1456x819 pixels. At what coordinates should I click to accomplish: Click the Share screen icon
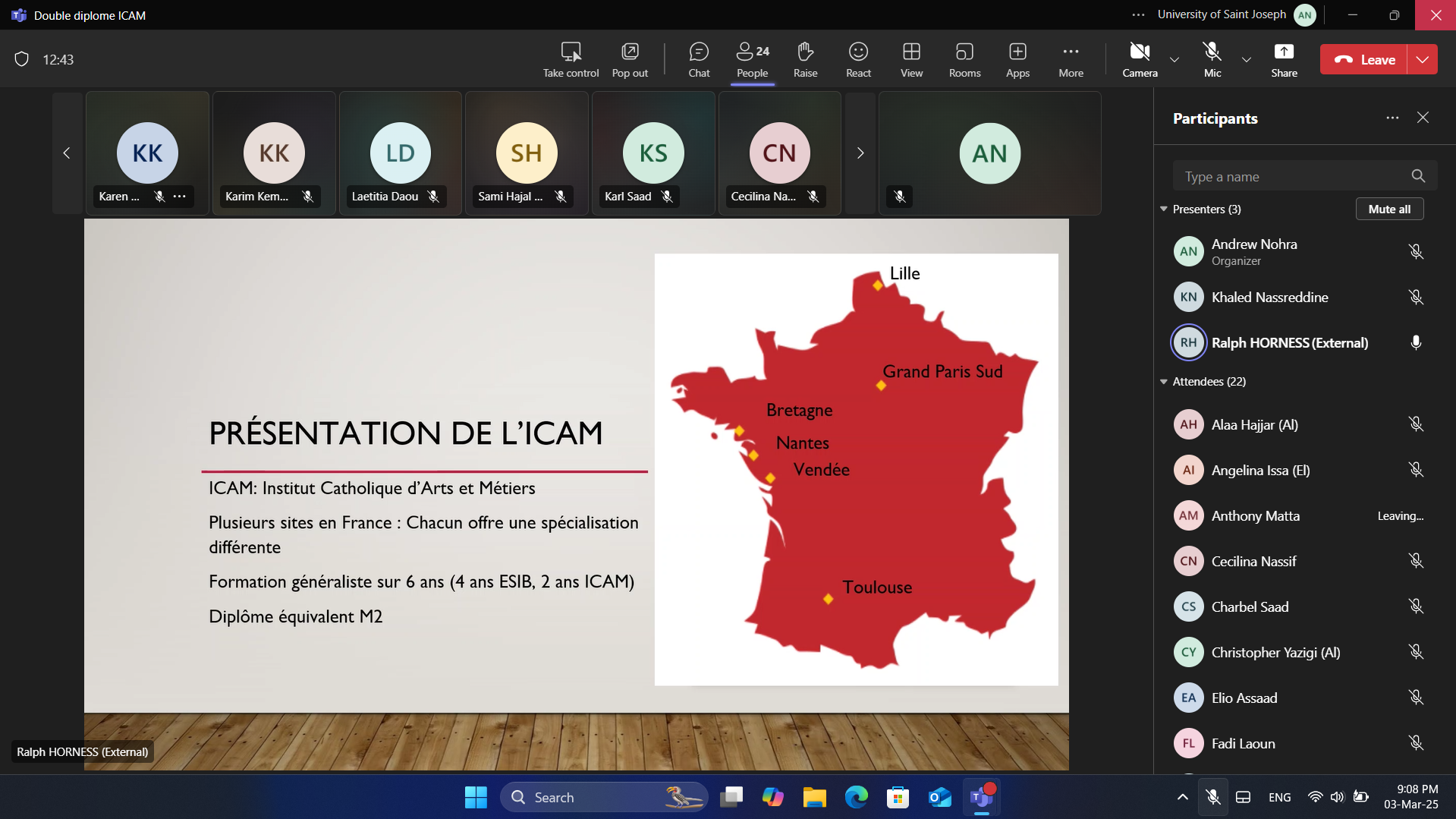[1284, 59]
